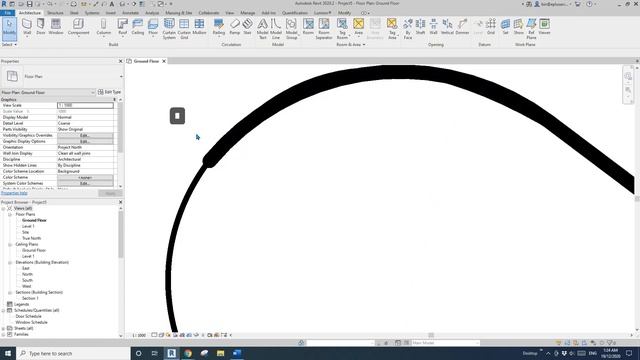640x360 pixels.
Task: Activate the Model Text tool
Action: click(x=262, y=29)
